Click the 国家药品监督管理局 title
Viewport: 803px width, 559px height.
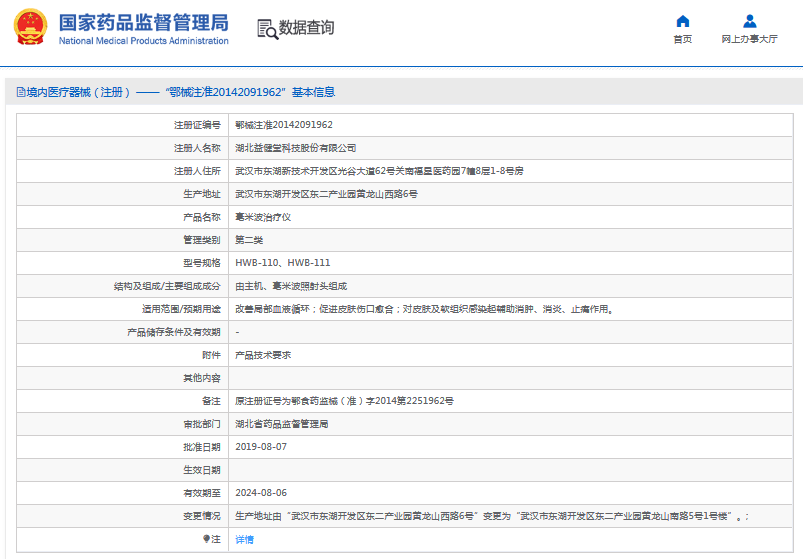coord(143,23)
